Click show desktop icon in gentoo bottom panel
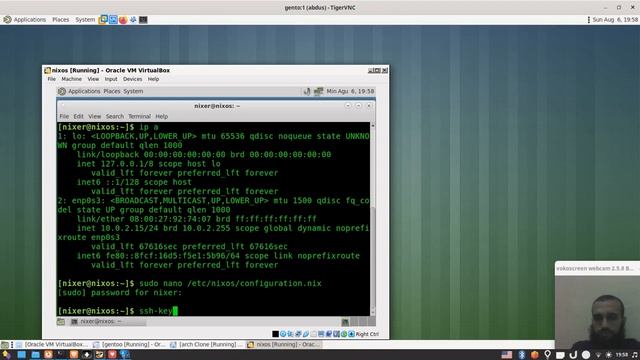The height and width of the screenshot is (360, 640). pos(4,344)
